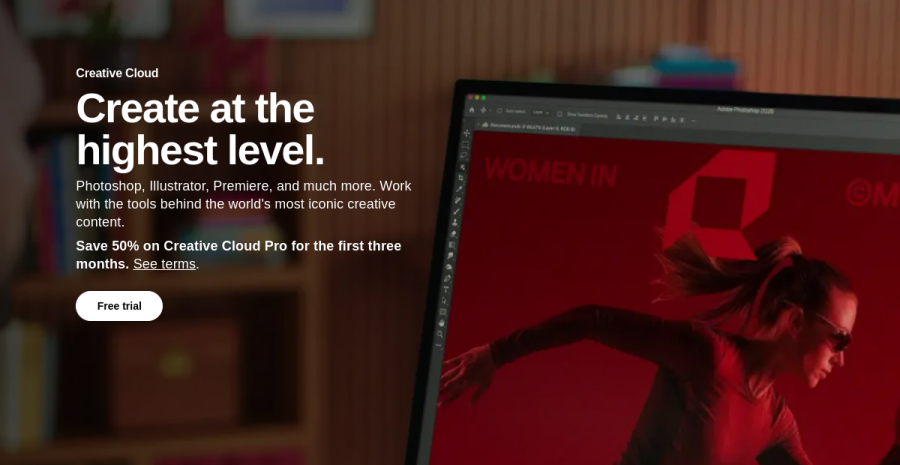Select the Spot Healing Brush tool
The width and height of the screenshot is (900, 465).
coord(457,200)
